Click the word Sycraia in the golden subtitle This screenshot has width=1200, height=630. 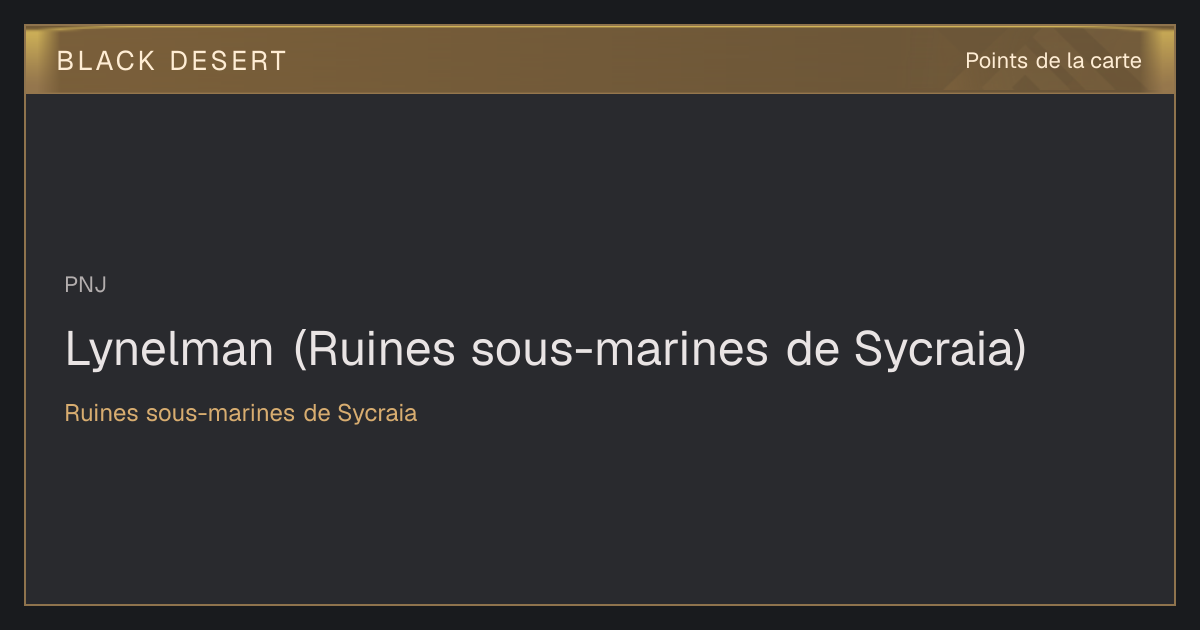tap(377, 413)
